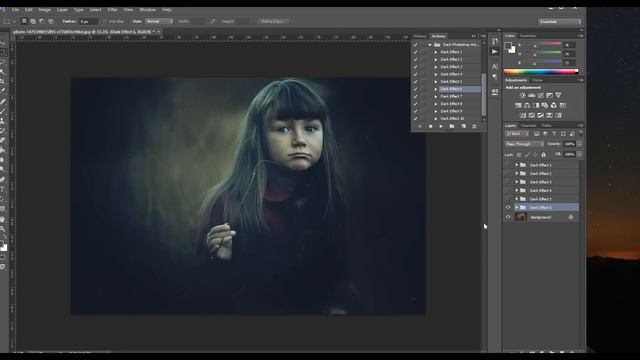
Task: Open the Pass Through blend mode dropdown
Action: [524, 144]
